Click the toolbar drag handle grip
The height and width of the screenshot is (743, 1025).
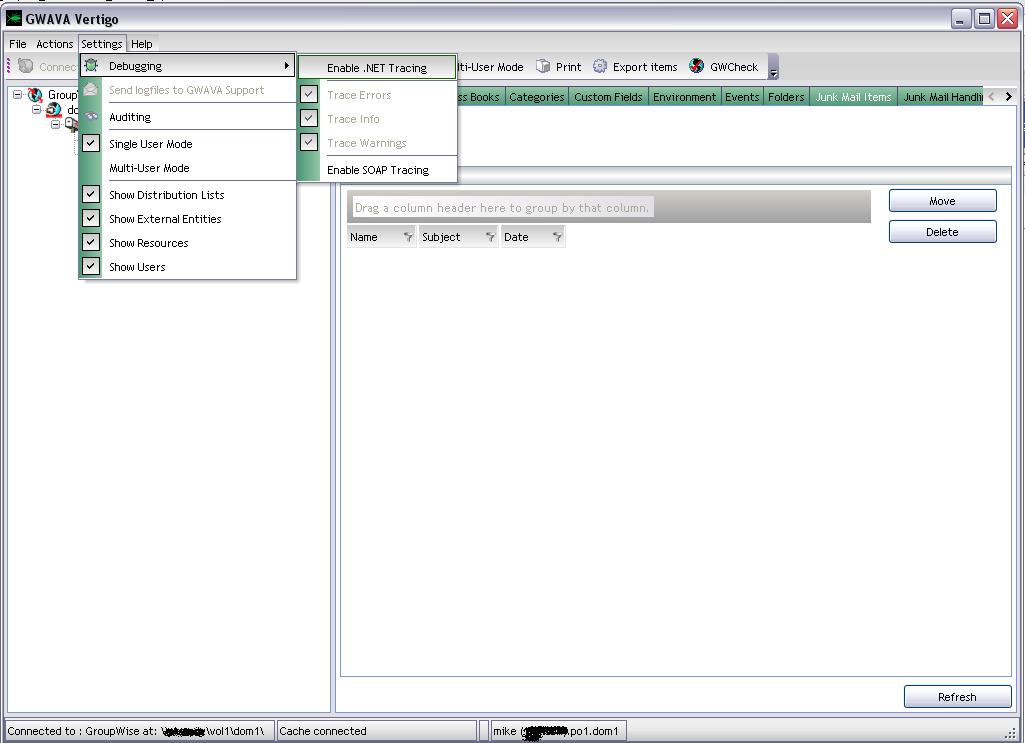click(8, 66)
